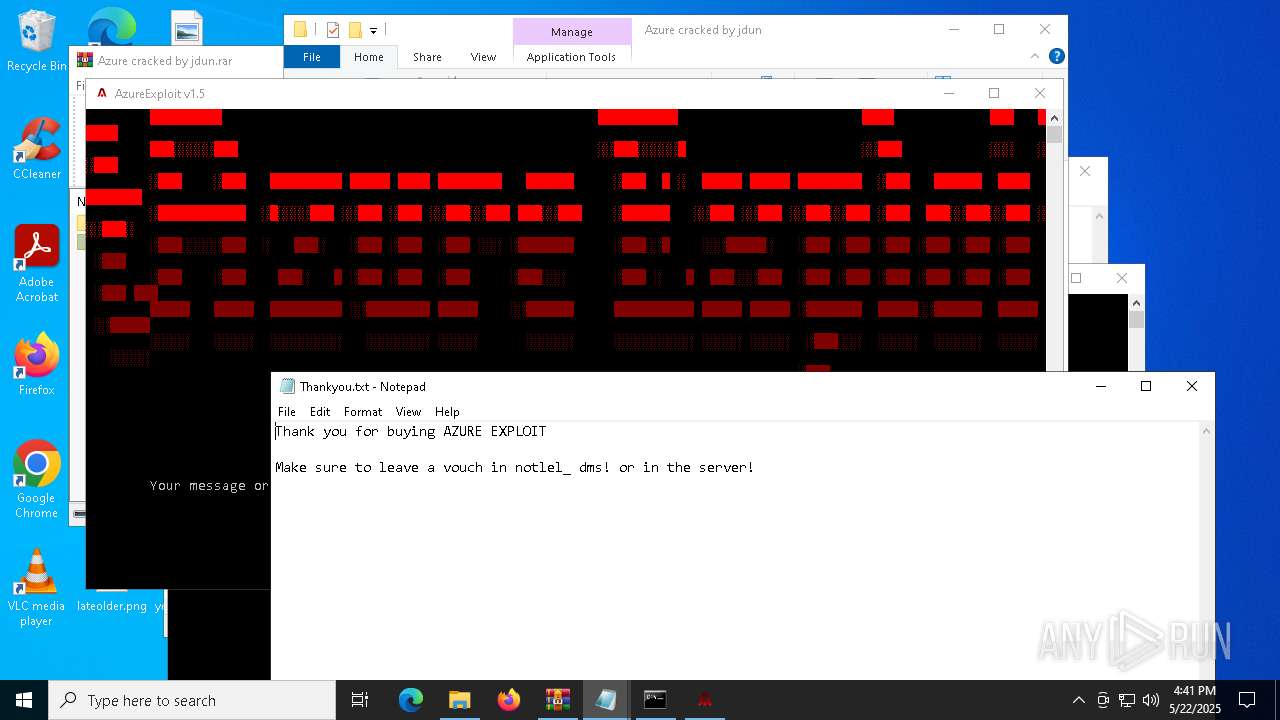
Task: Open the notification center icon
Action: click(x=1247, y=700)
